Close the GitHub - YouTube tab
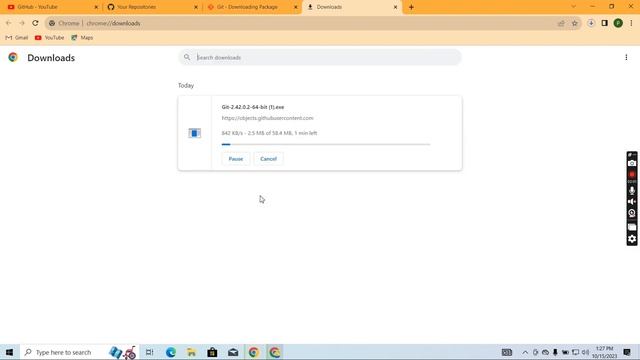640x360 pixels. pyautogui.click(x=96, y=7)
